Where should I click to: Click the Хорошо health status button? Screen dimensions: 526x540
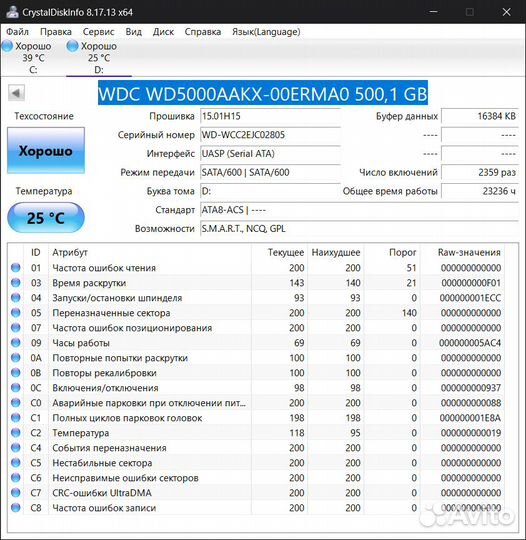point(46,150)
